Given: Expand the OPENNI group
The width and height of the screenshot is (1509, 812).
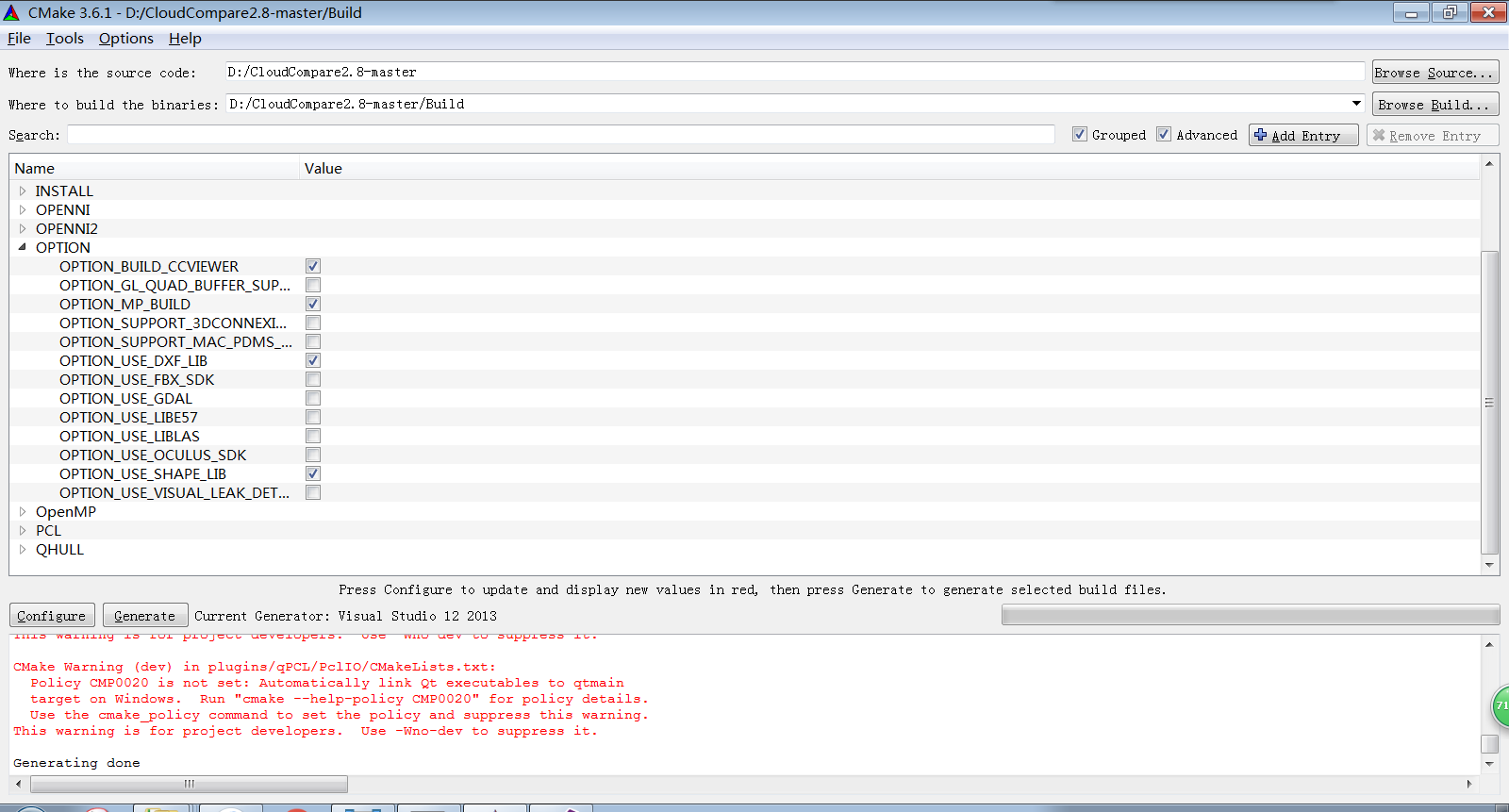Looking at the screenshot, I should pos(23,209).
